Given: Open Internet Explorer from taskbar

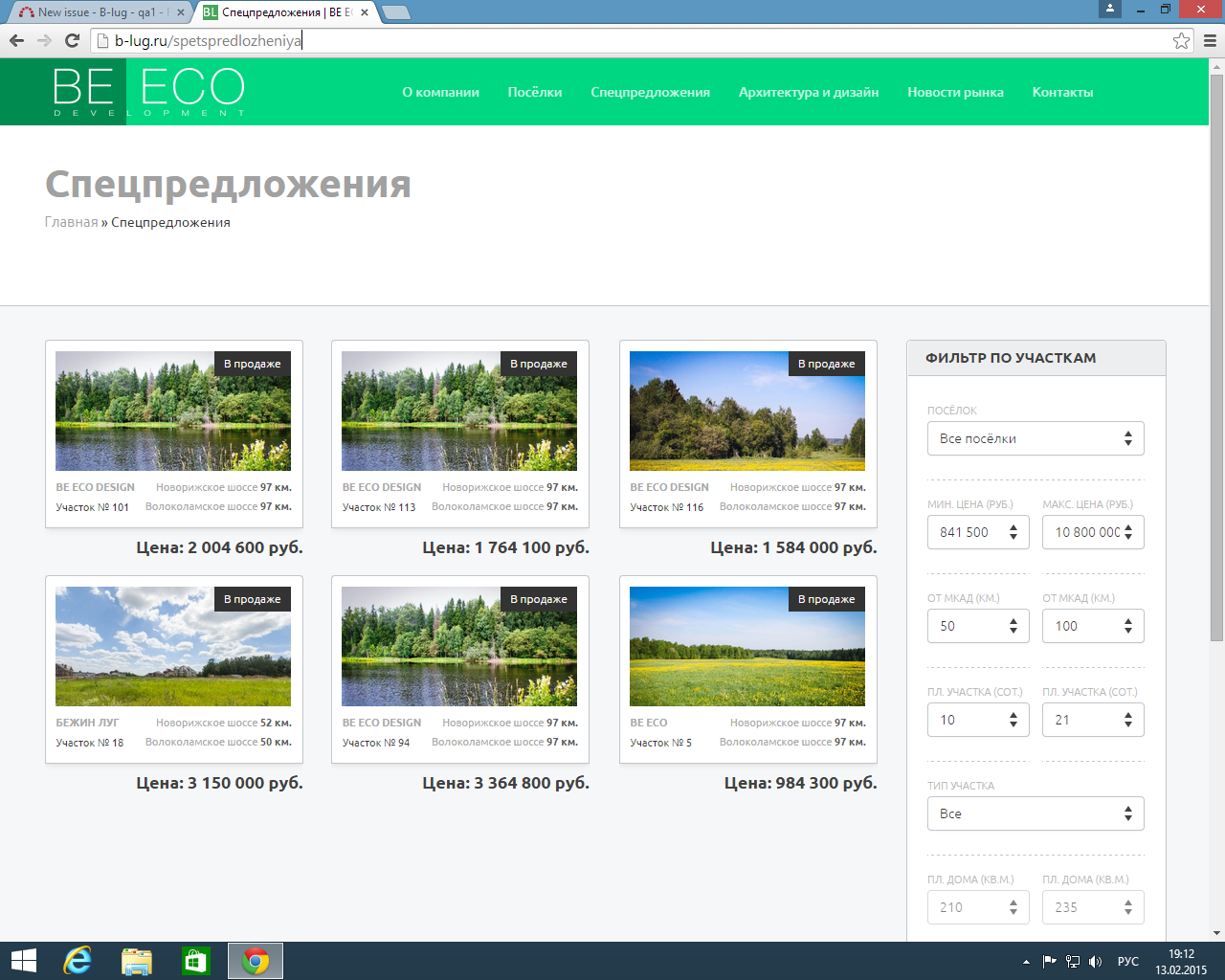Looking at the screenshot, I should point(77,961).
